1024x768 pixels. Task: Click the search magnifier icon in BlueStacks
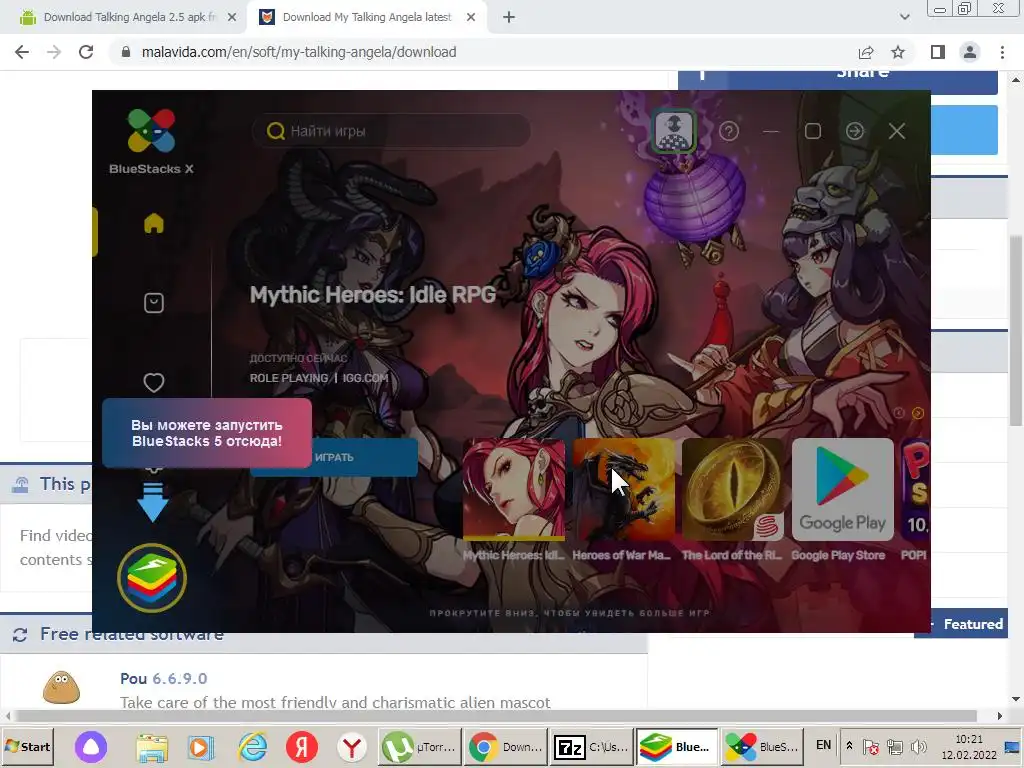pos(276,131)
